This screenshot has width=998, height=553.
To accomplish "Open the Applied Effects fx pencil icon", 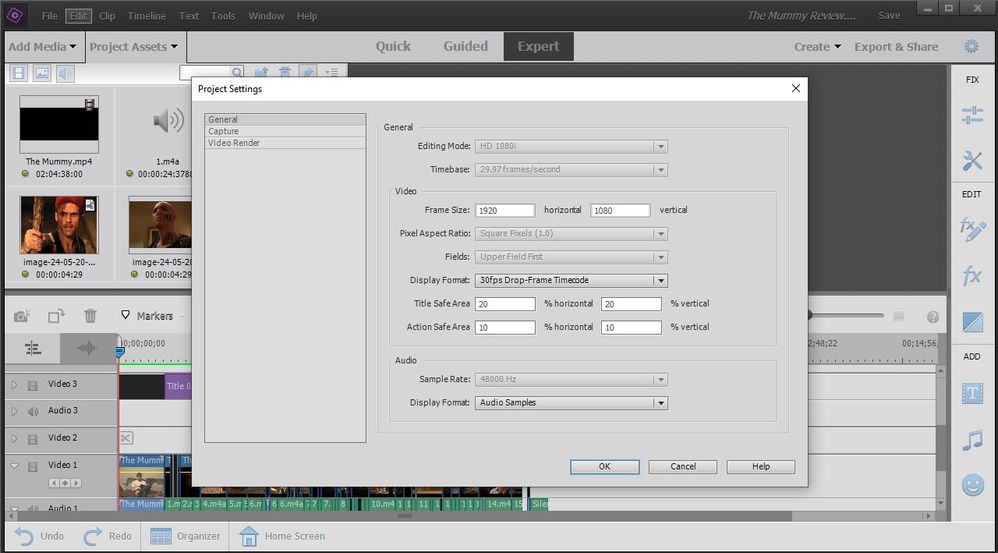I will [972, 230].
